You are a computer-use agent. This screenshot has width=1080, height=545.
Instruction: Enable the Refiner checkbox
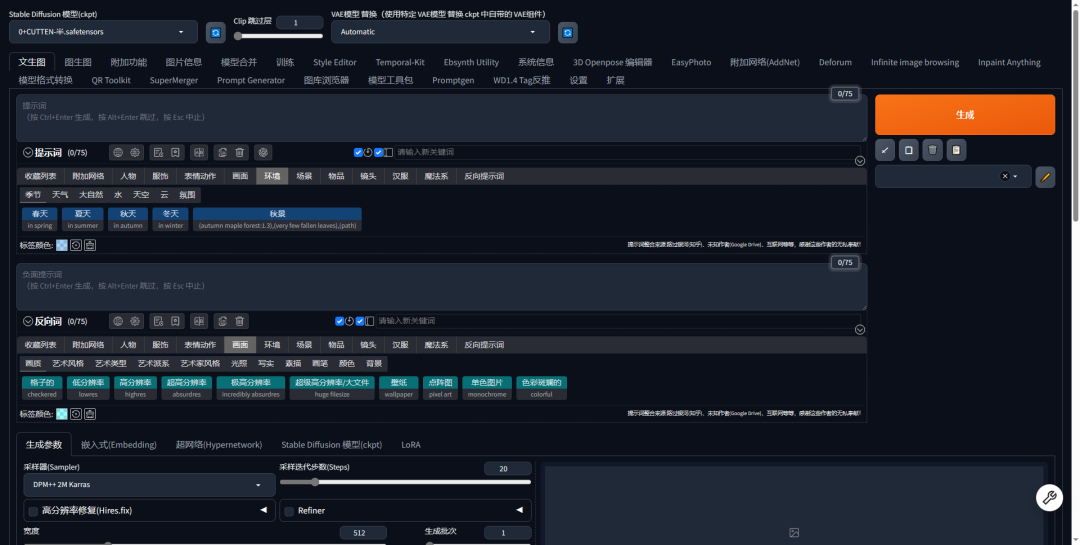tap(289, 511)
